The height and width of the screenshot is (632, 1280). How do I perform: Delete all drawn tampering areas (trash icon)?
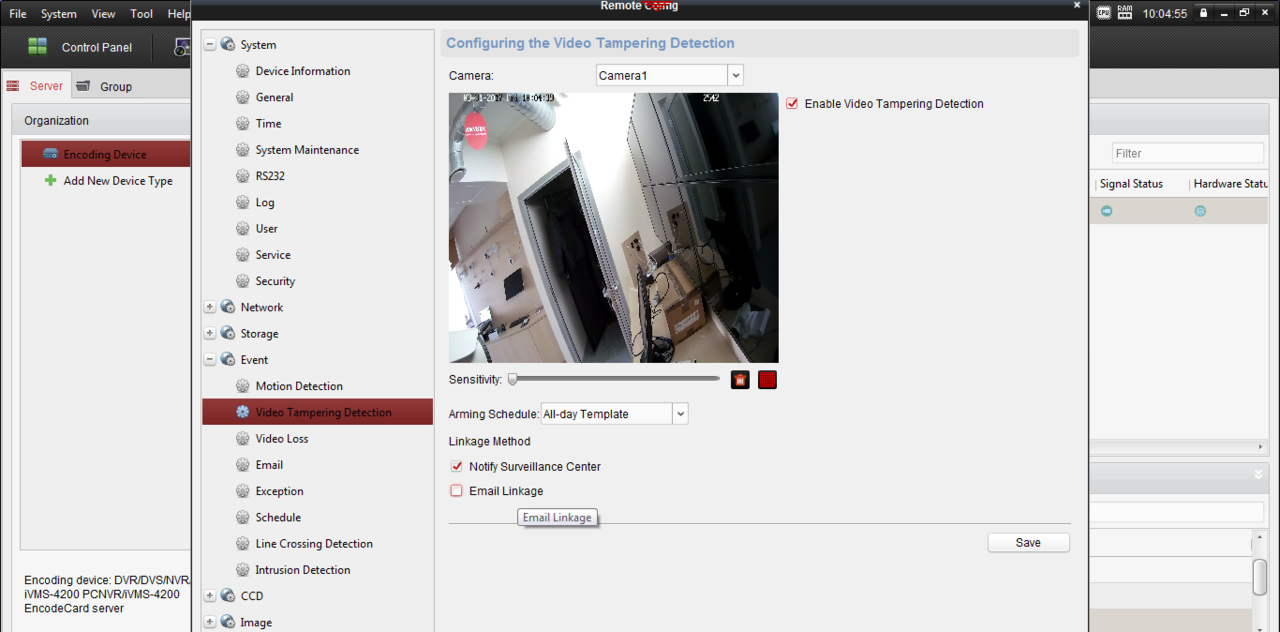tap(740, 380)
